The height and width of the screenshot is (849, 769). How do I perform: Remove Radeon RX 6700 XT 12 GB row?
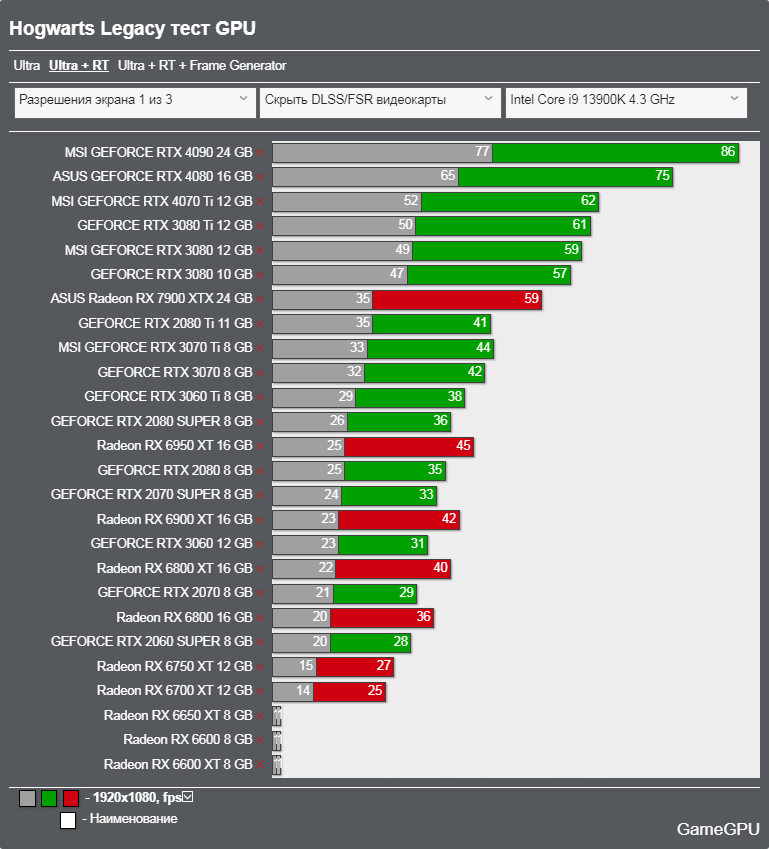point(260,691)
